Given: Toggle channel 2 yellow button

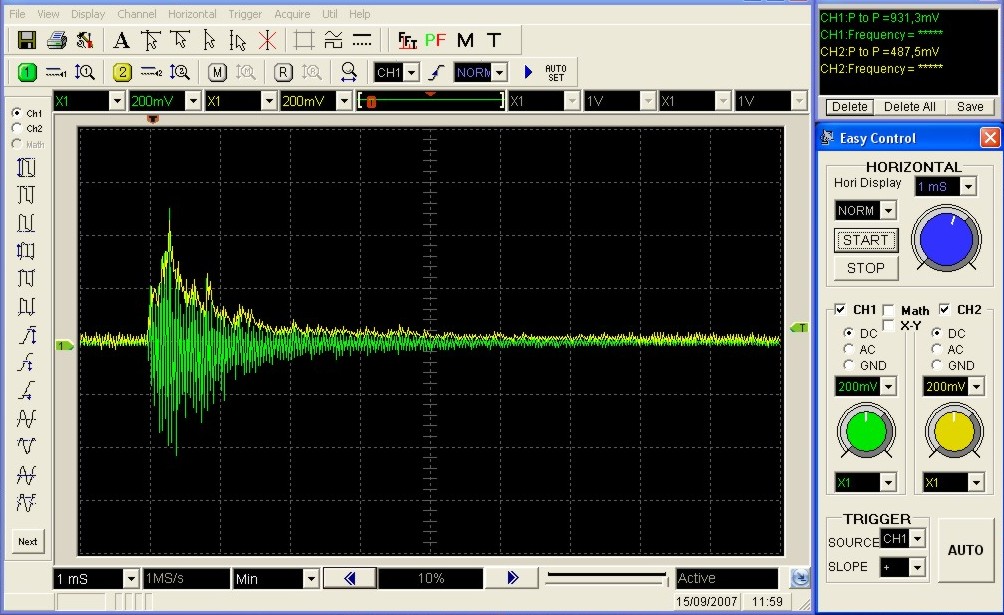Looking at the screenshot, I should pos(122,72).
